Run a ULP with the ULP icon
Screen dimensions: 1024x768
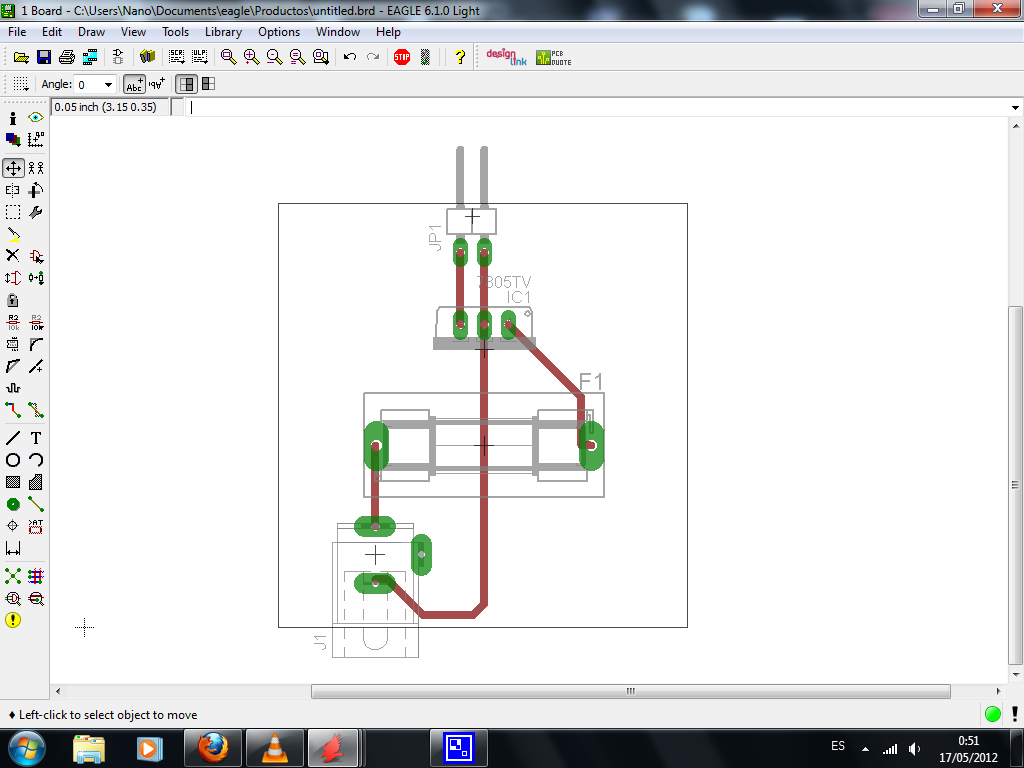click(199, 57)
